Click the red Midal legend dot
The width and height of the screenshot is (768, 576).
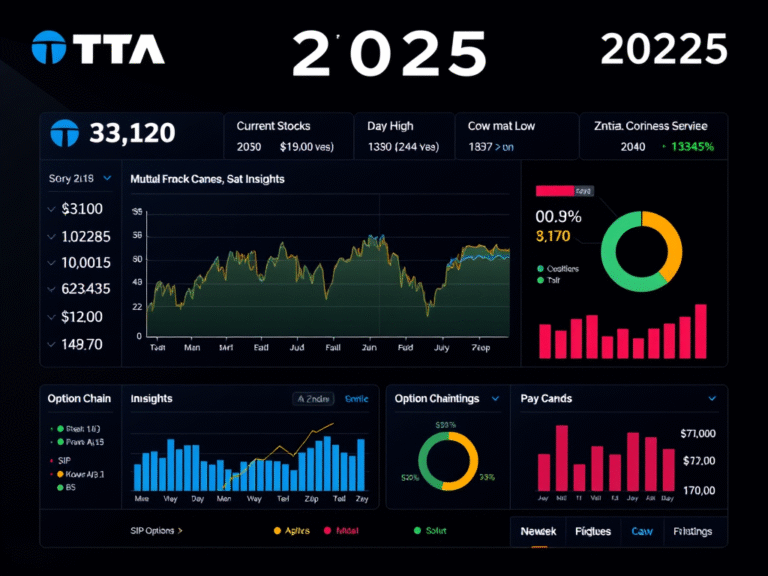327,531
